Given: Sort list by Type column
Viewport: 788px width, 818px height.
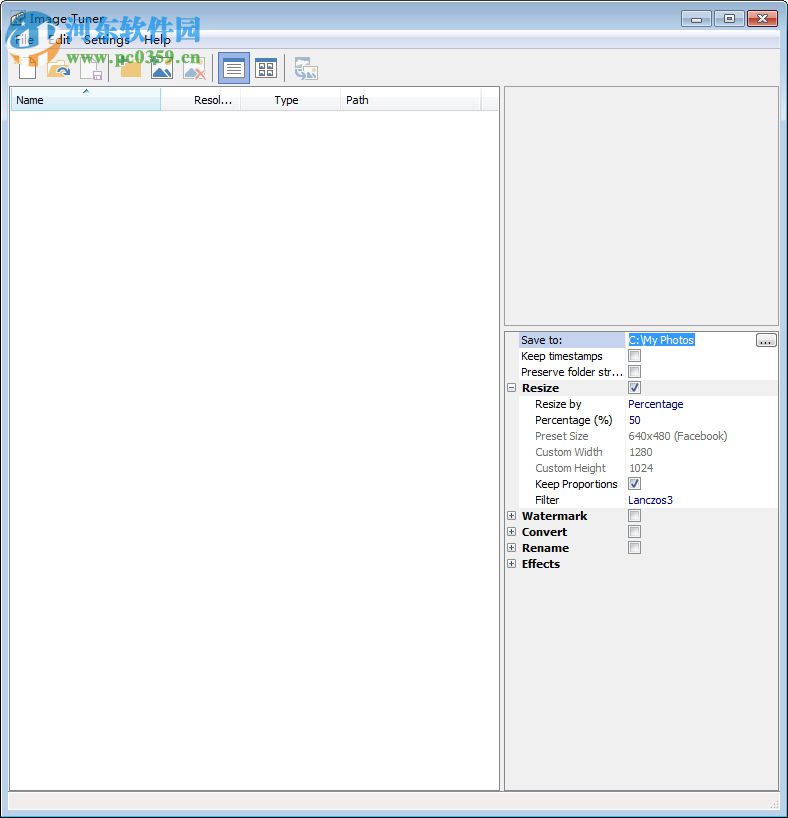Looking at the screenshot, I should 290,100.
